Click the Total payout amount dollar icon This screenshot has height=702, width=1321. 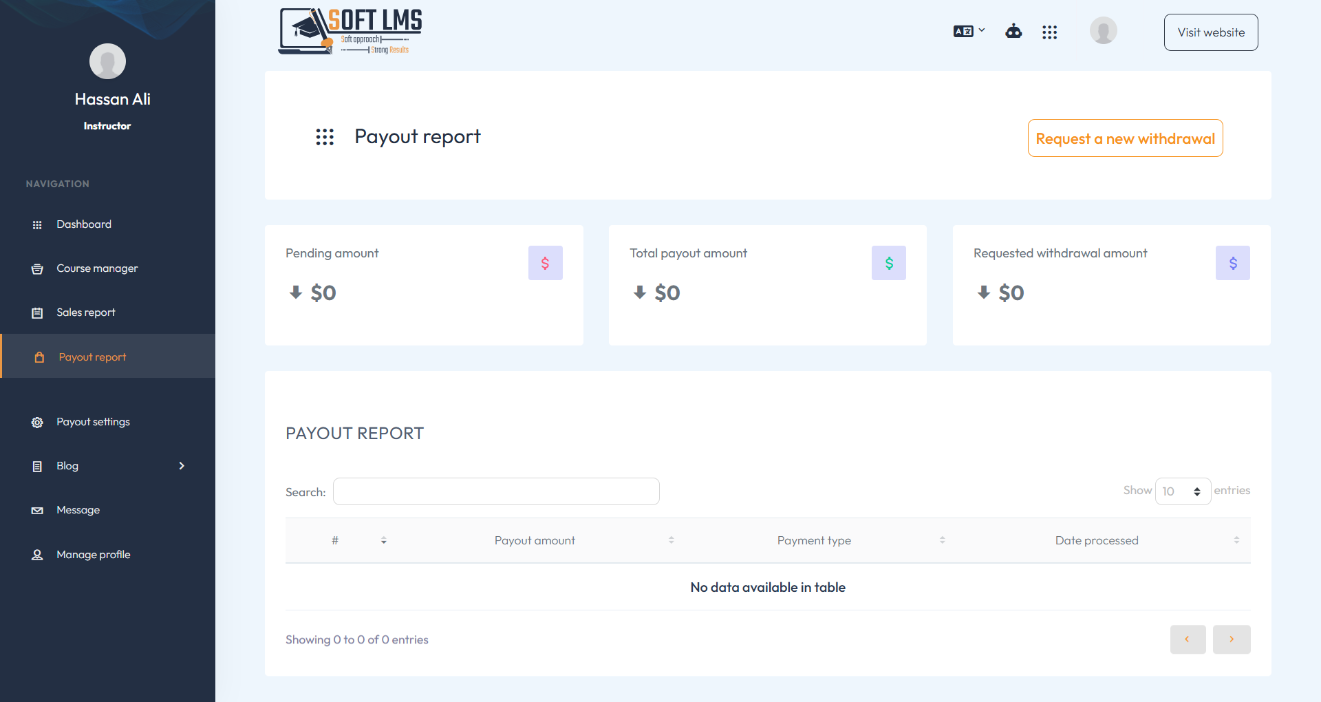click(x=889, y=263)
